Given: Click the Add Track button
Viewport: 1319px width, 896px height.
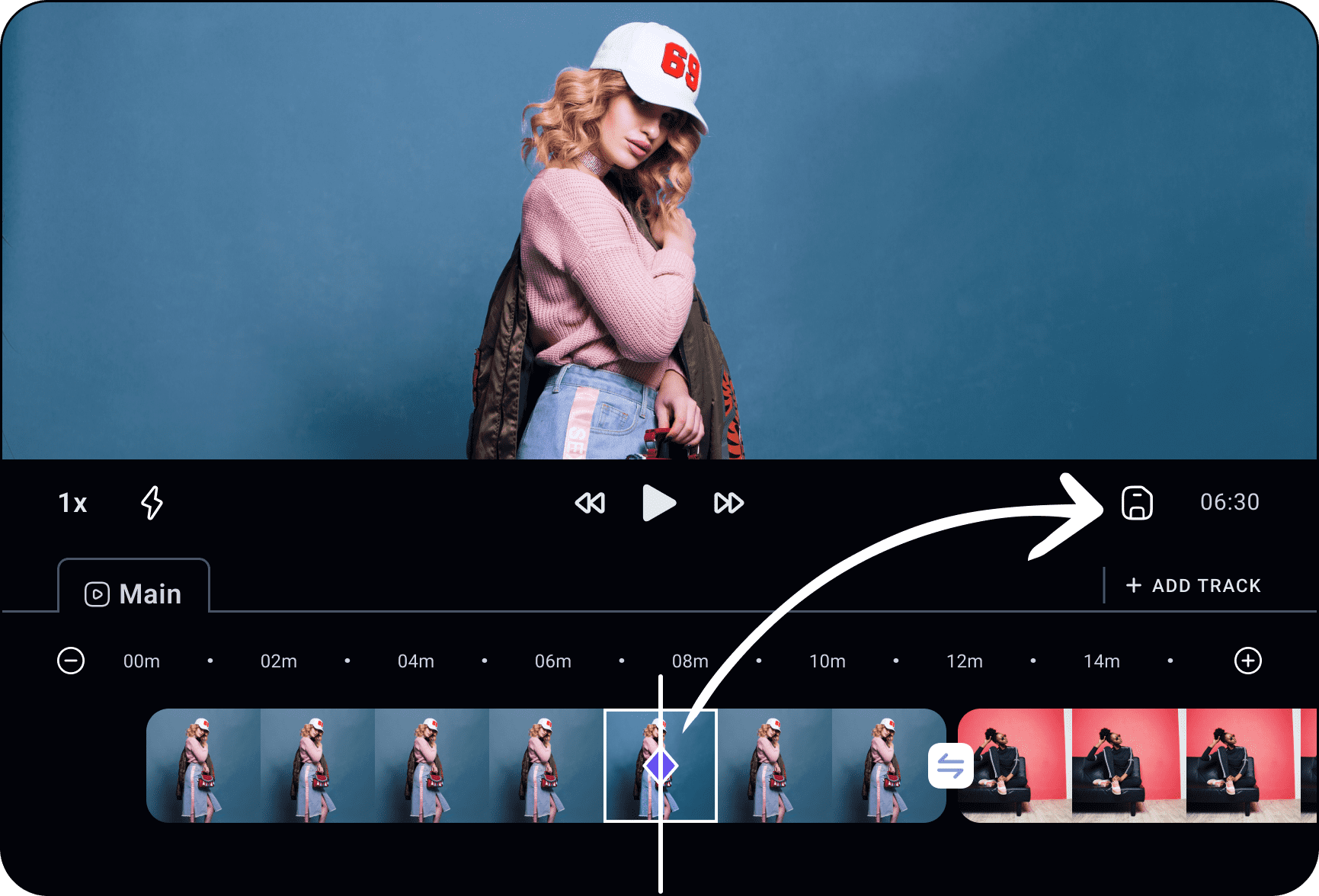Looking at the screenshot, I should [1193, 585].
